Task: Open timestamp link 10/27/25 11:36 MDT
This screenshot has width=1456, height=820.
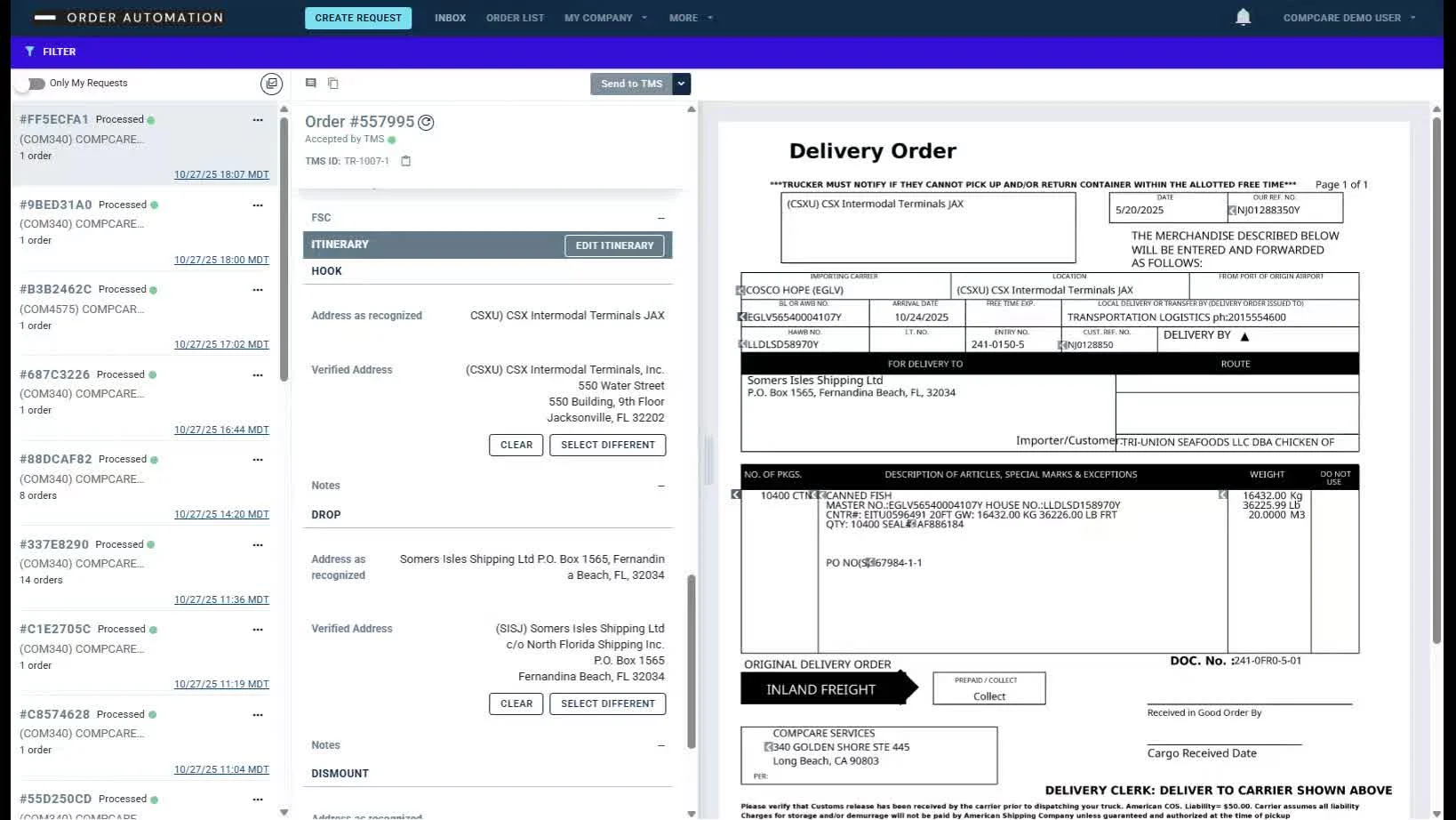Action: [x=221, y=600]
